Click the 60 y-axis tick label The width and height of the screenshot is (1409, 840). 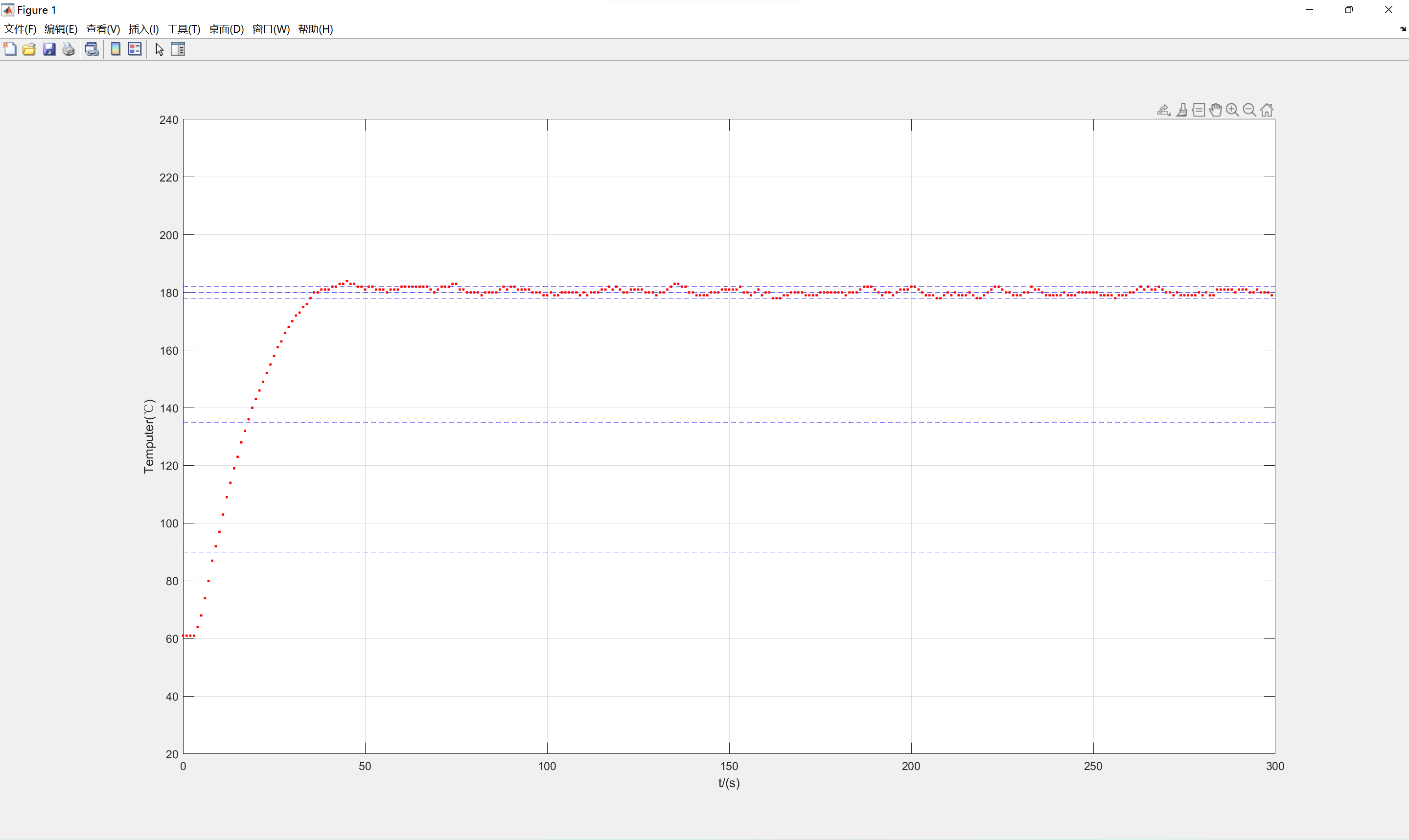tap(172, 639)
